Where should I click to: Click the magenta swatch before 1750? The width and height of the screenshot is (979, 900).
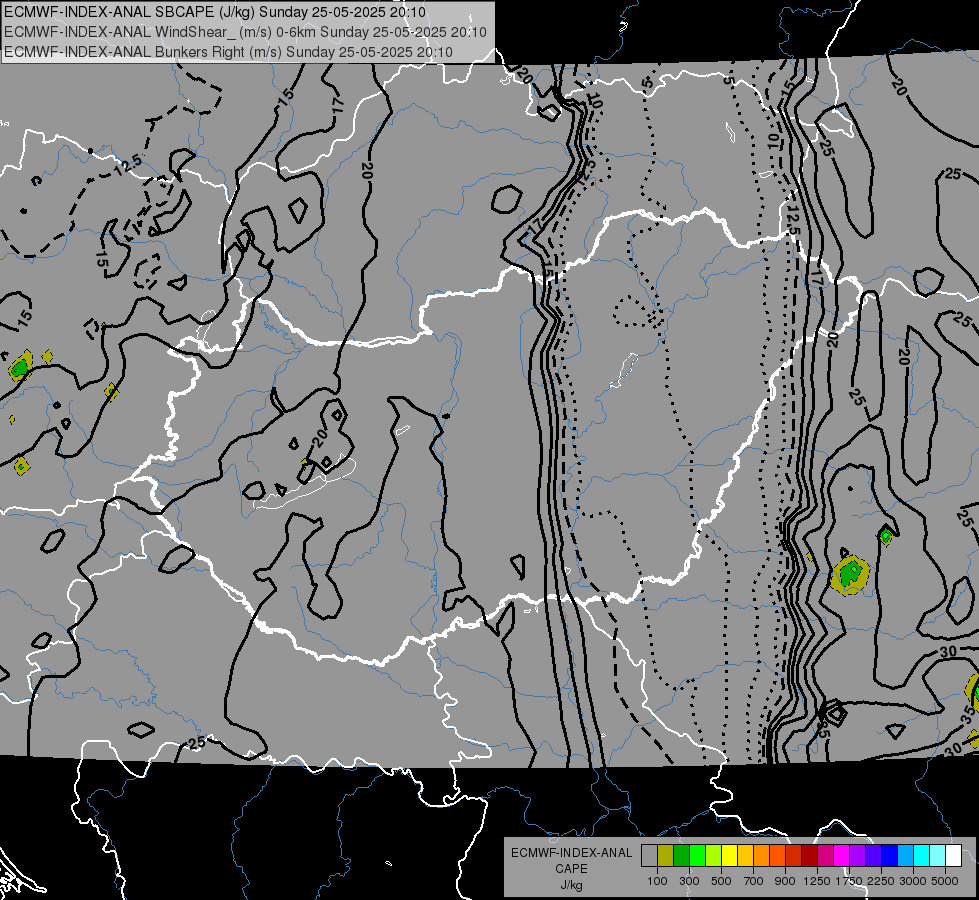click(x=842, y=856)
